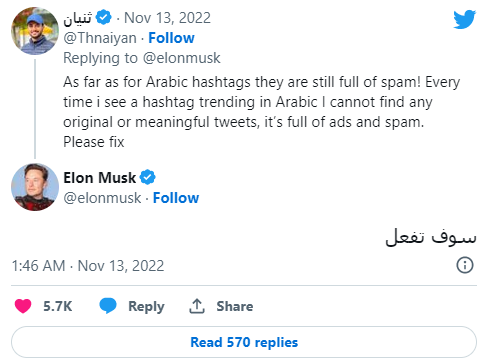Click Elon Musk's verified badge

click(x=148, y=177)
